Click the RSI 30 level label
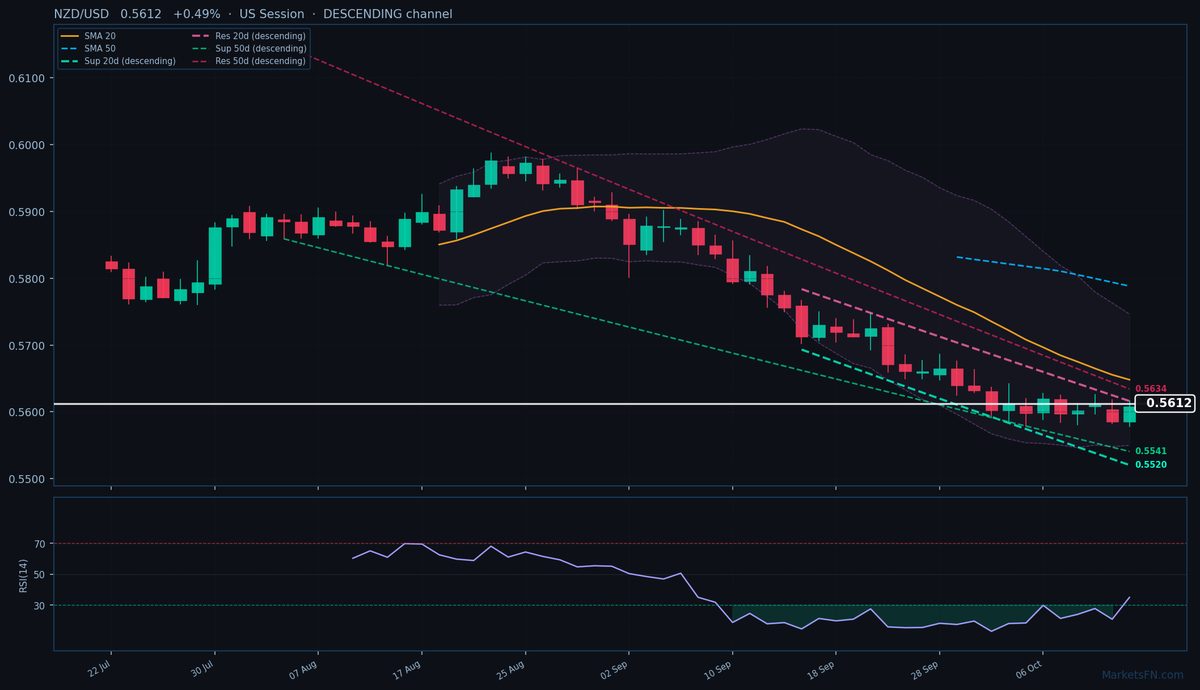The width and height of the screenshot is (1200, 690). tap(40, 606)
